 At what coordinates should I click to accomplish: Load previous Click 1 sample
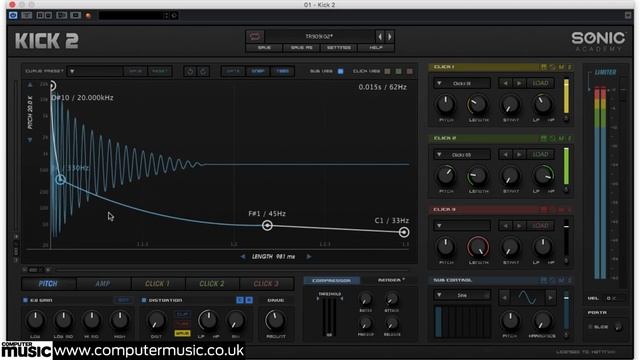coord(505,83)
